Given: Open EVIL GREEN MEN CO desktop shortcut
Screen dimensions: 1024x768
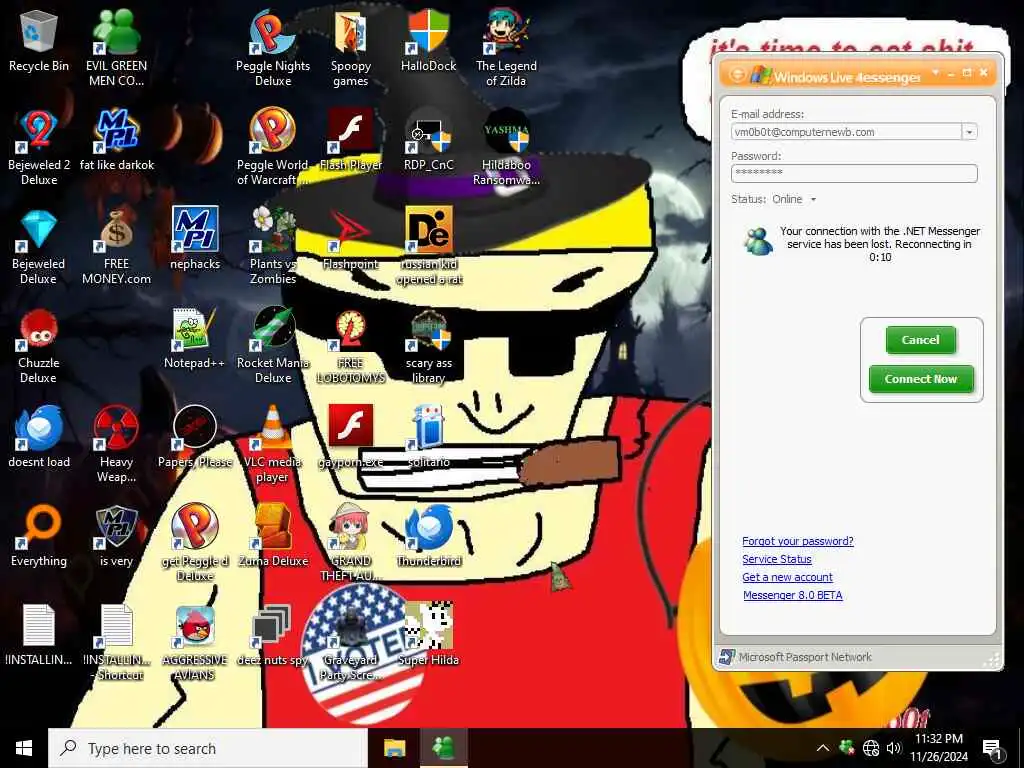Looking at the screenshot, I should point(116,47).
